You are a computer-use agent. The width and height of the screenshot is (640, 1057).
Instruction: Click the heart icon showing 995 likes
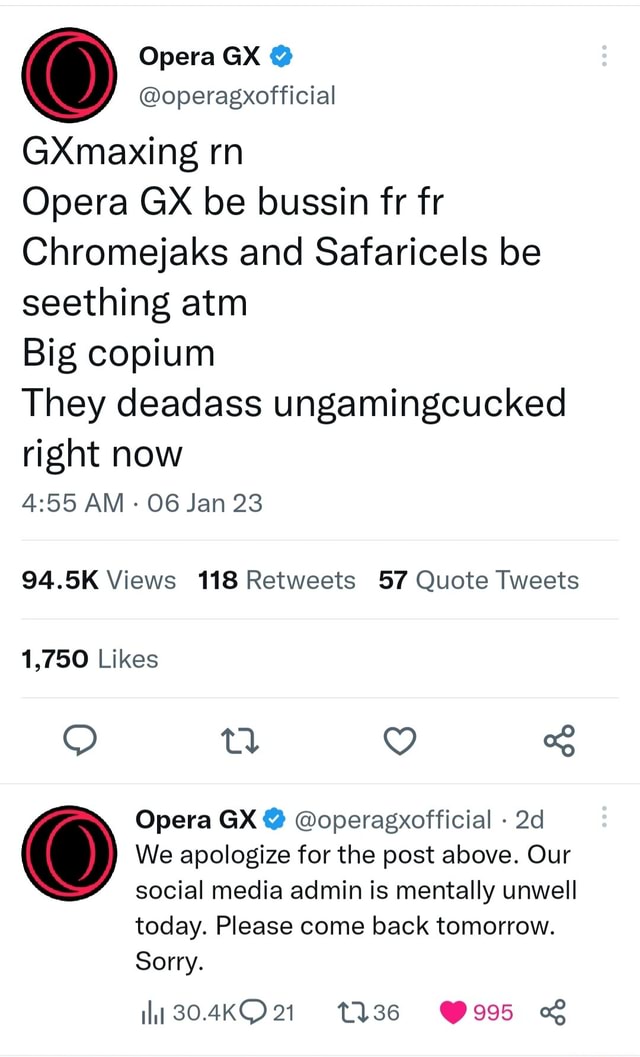pyautogui.click(x=453, y=1012)
